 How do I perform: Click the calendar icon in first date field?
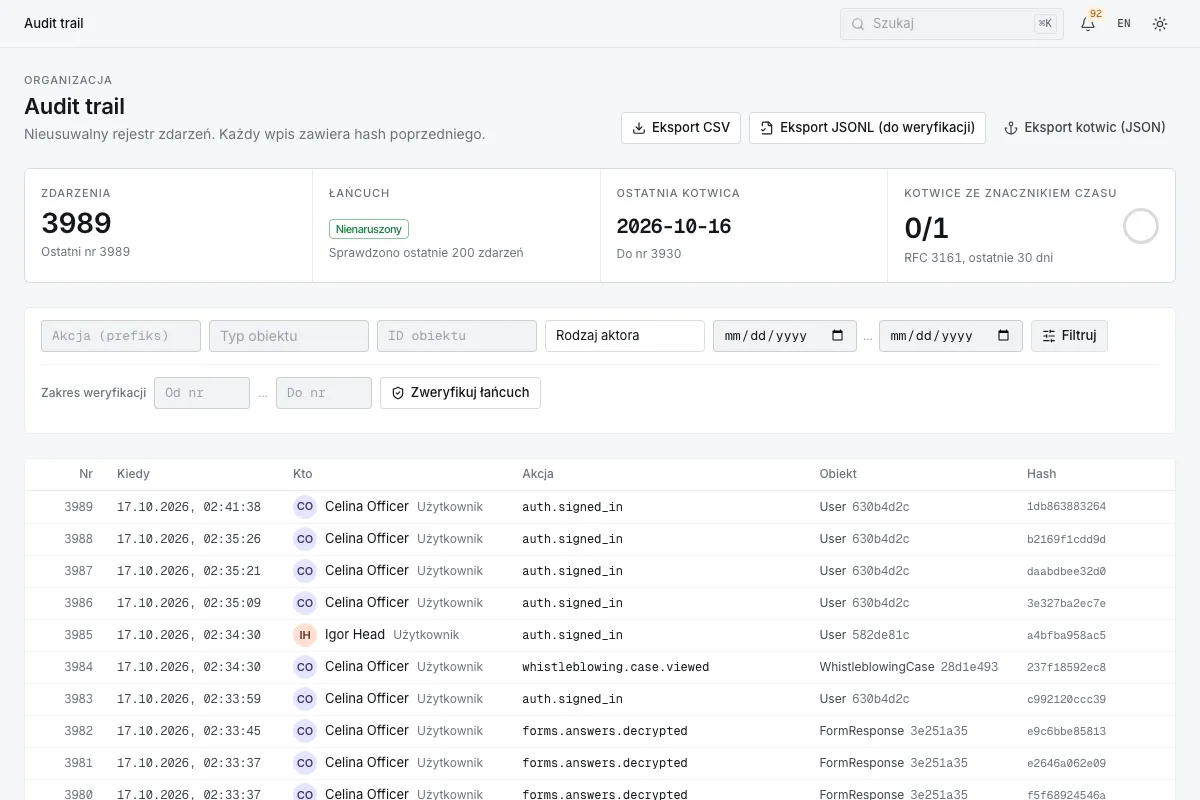tap(838, 336)
